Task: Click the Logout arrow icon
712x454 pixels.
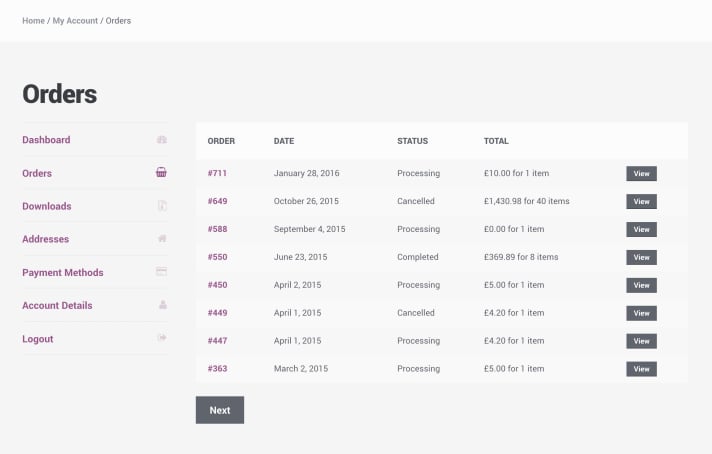Action: 162,338
